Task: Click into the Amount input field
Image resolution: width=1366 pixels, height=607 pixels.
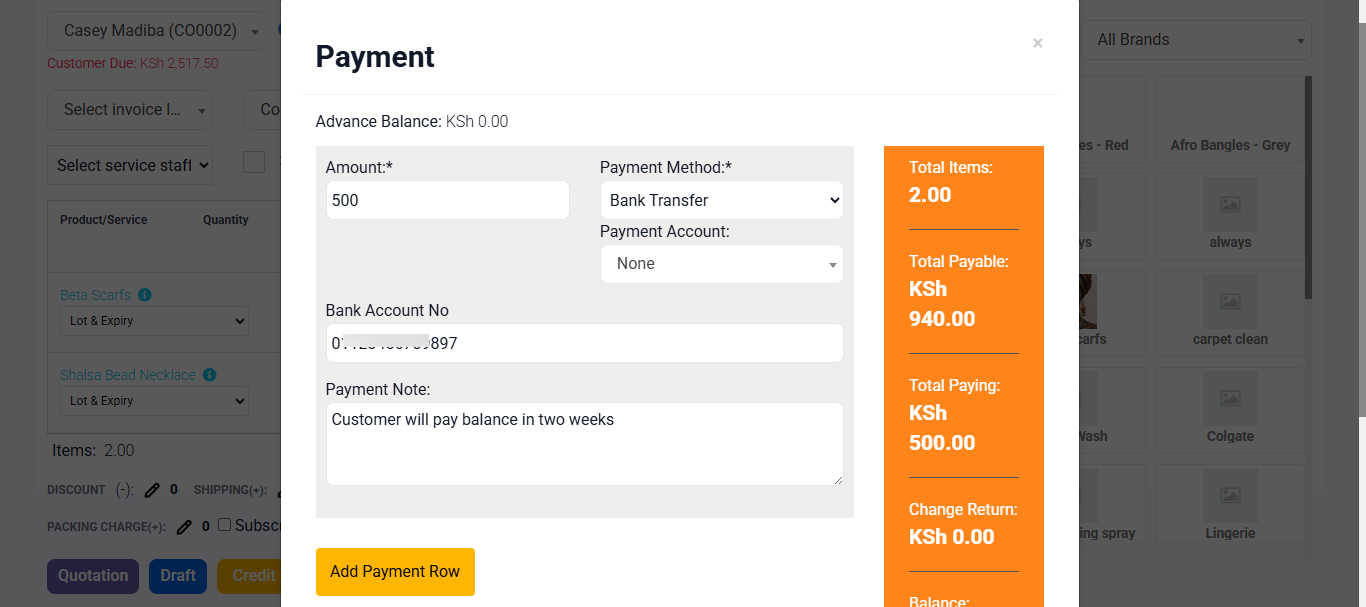Action: click(448, 200)
